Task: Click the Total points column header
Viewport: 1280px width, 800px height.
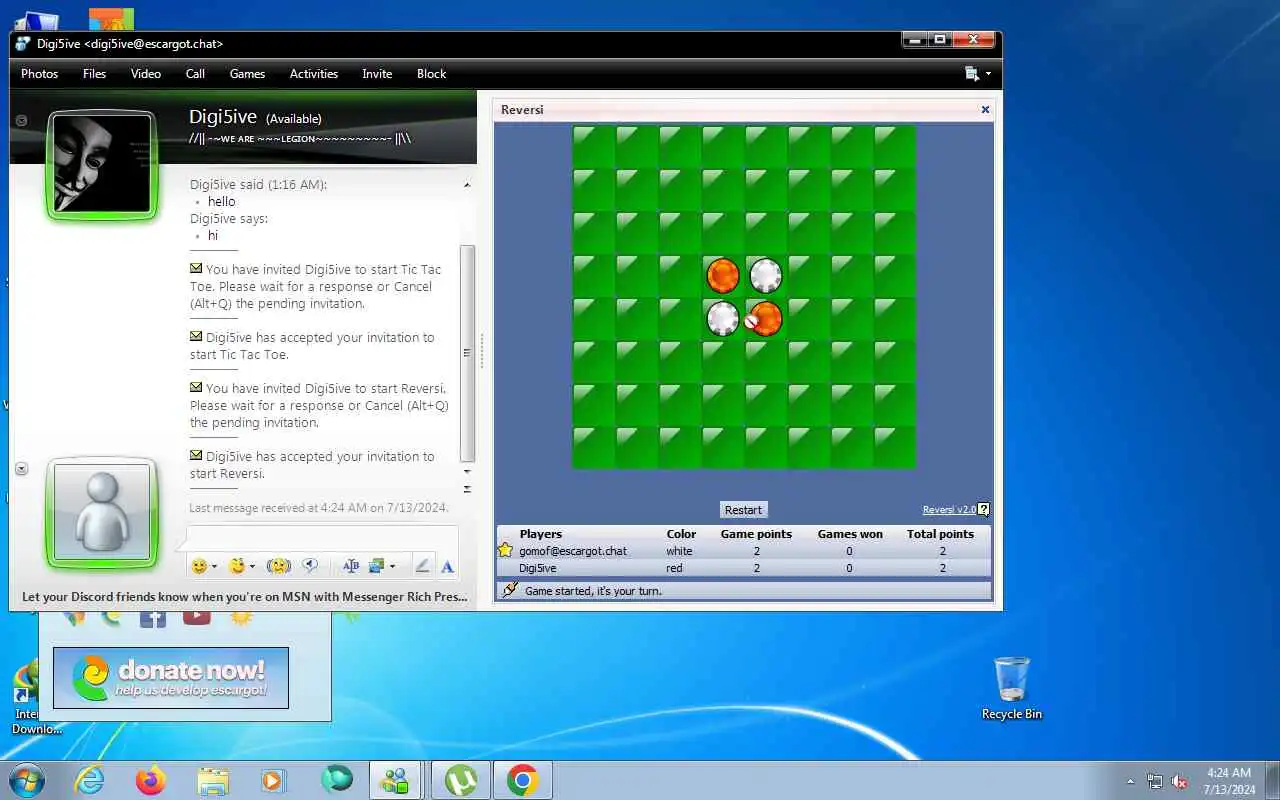Action: tap(940, 534)
